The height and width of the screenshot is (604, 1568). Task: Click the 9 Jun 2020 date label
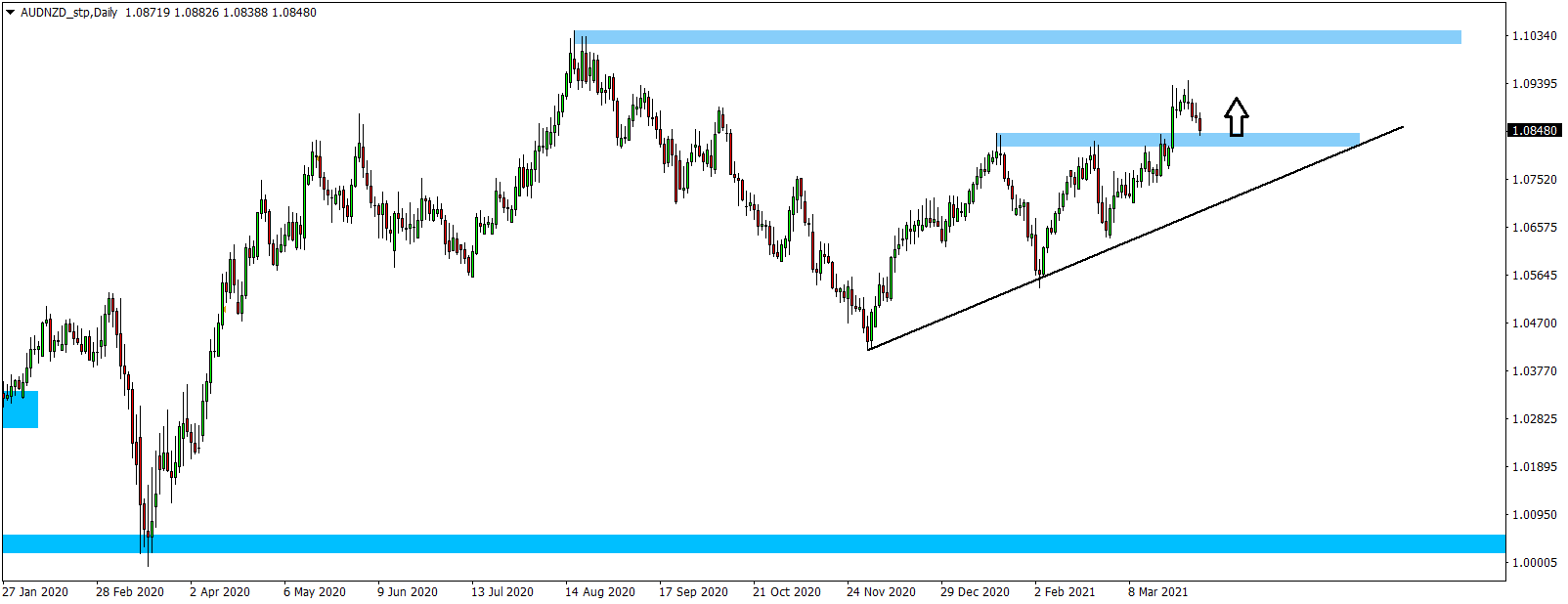[x=408, y=592]
